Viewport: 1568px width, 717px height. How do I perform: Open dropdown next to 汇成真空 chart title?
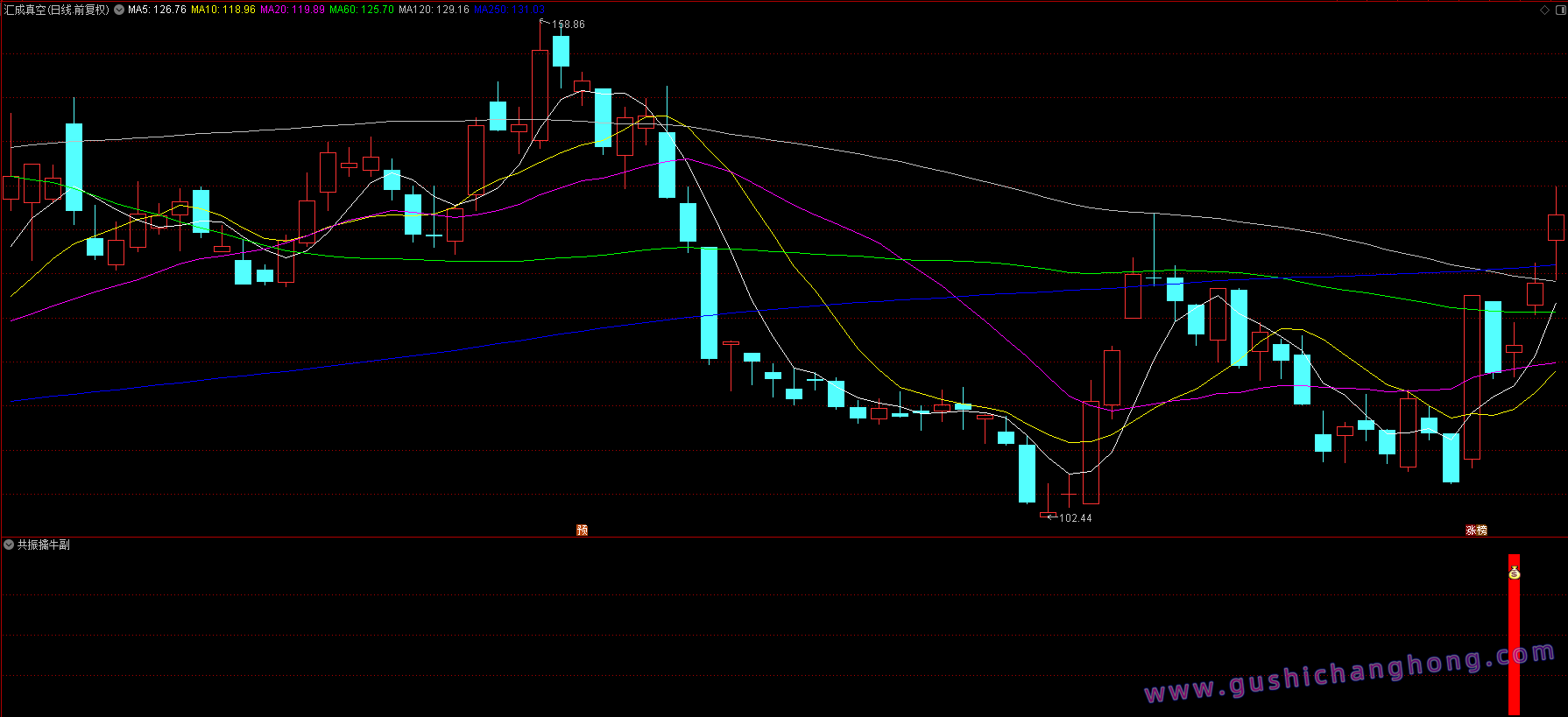[x=119, y=10]
